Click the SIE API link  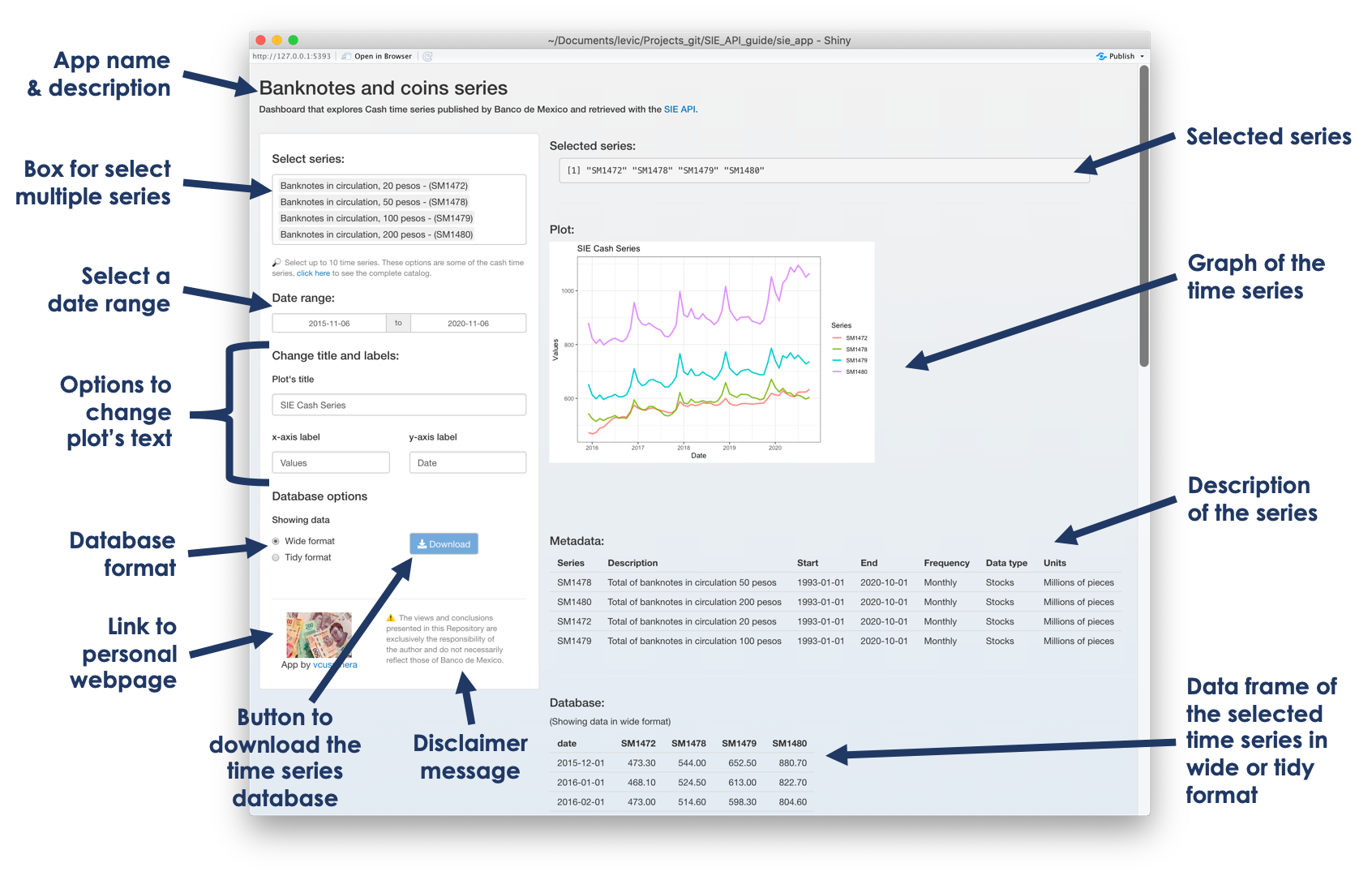pyautogui.click(x=680, y=109)
